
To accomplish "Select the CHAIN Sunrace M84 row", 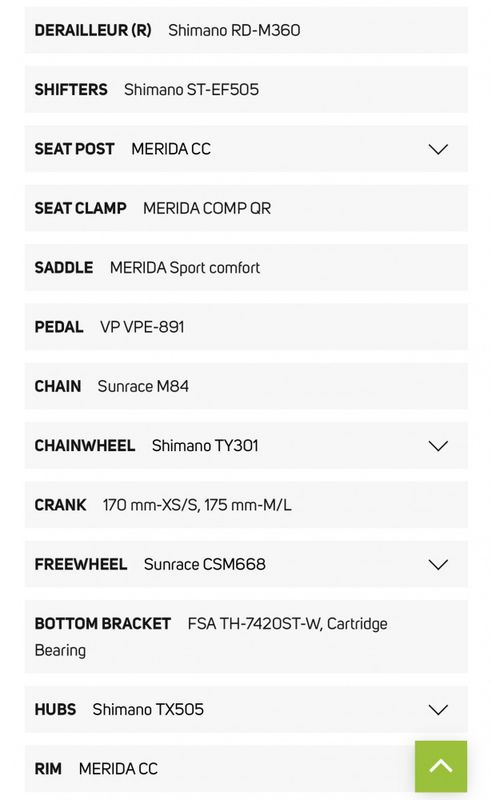I will point(246,386).
